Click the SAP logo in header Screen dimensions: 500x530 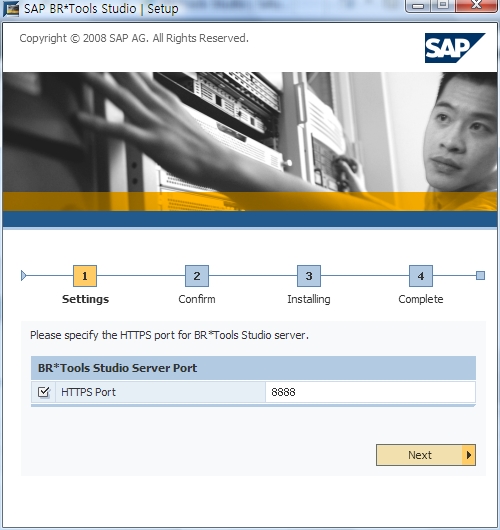[x=455, y=48]
